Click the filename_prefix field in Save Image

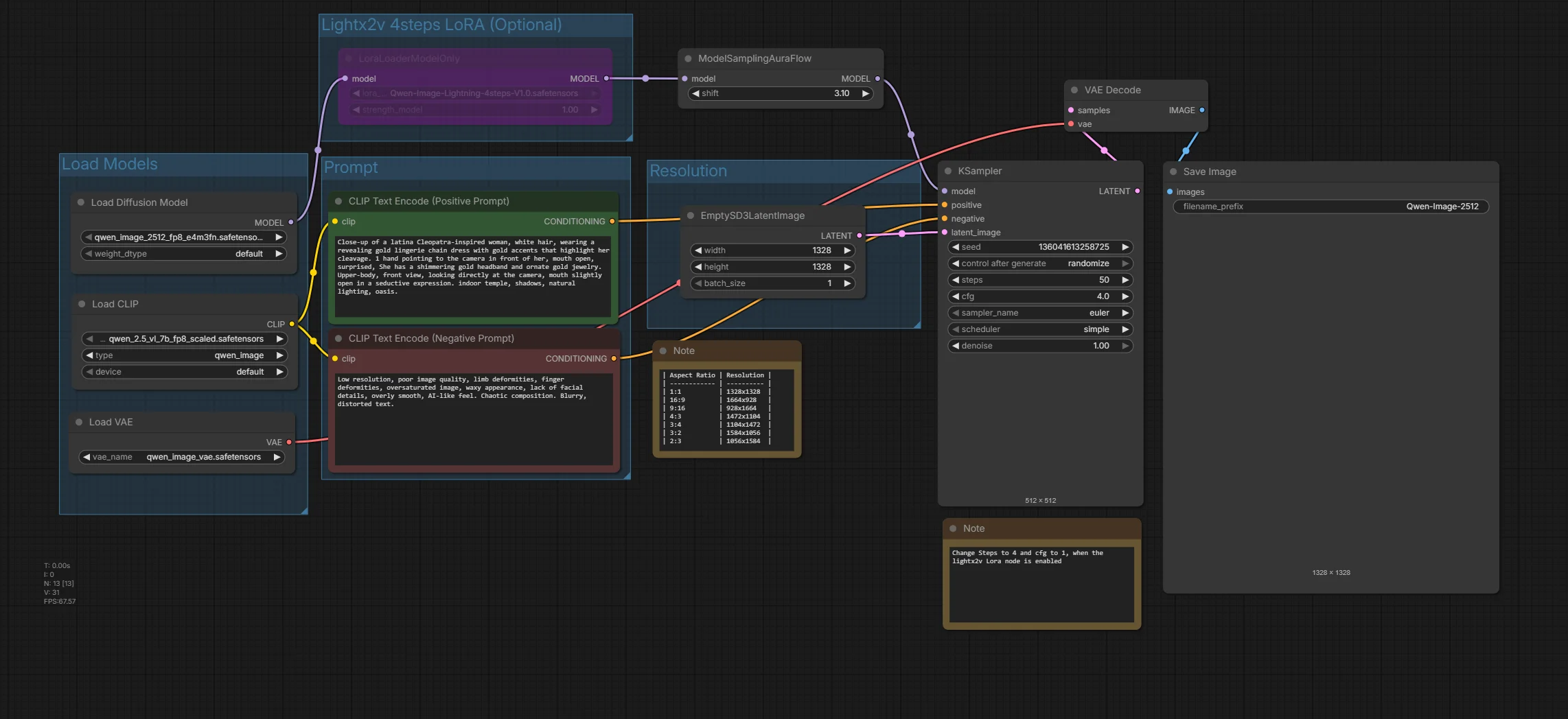coord(1330,207)
